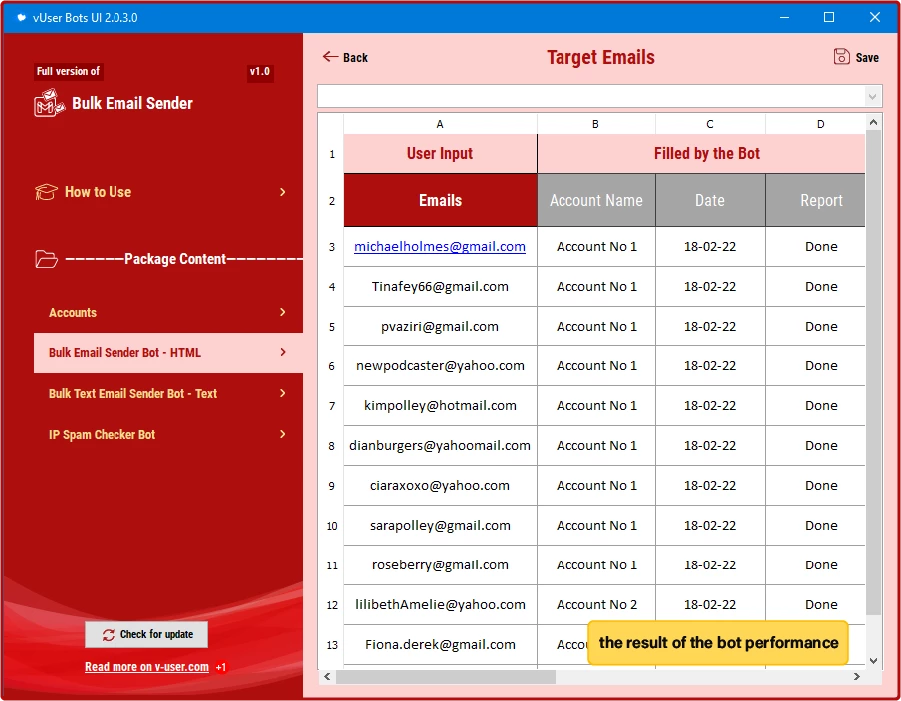Image resolution: width=901 pixels, height=701 pixels.
Task: Click the Package Content folder icon
Action: coord(46,259)
